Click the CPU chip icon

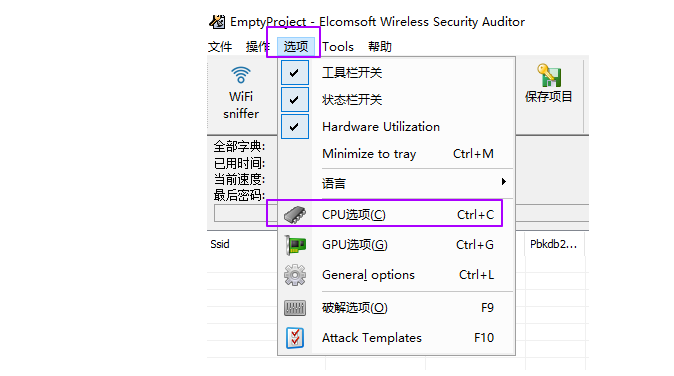[x=295, y=214]
